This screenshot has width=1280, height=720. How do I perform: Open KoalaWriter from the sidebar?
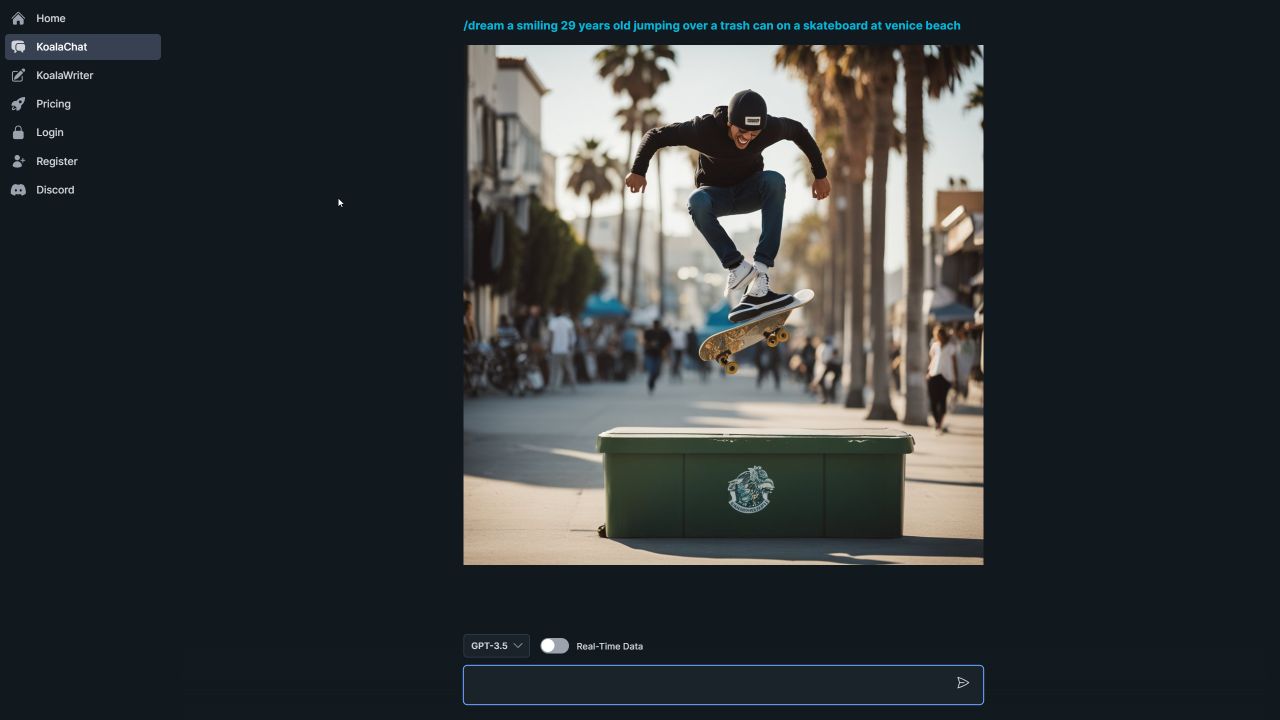click(83, 75)
